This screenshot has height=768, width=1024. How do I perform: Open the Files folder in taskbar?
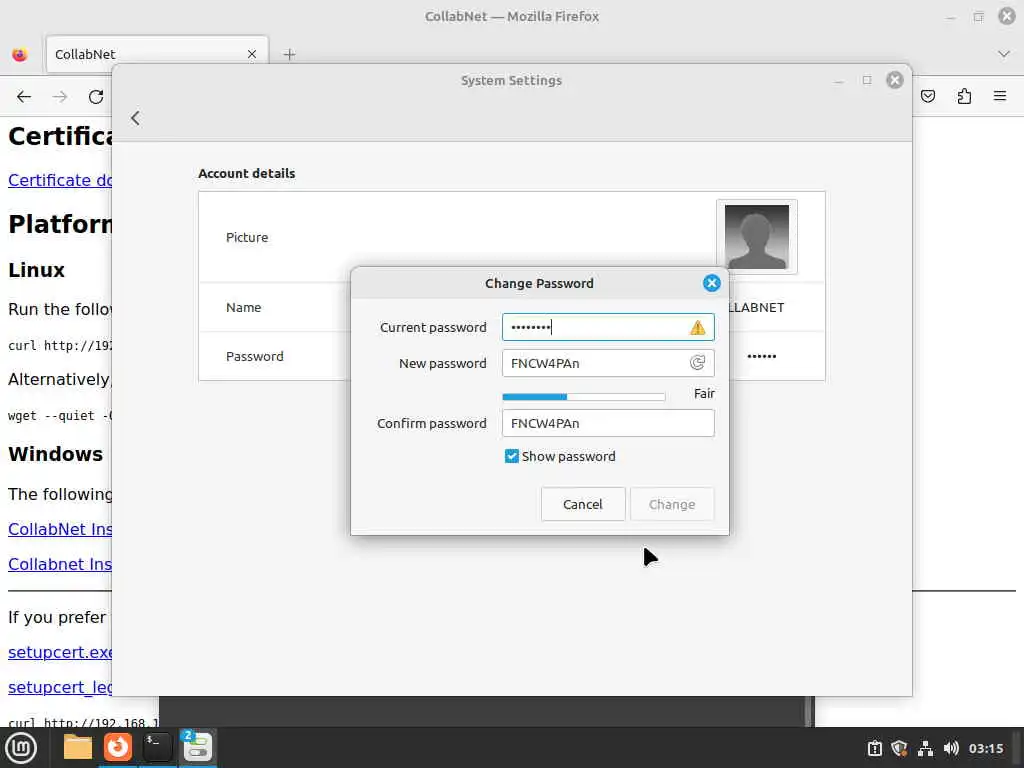78,747
